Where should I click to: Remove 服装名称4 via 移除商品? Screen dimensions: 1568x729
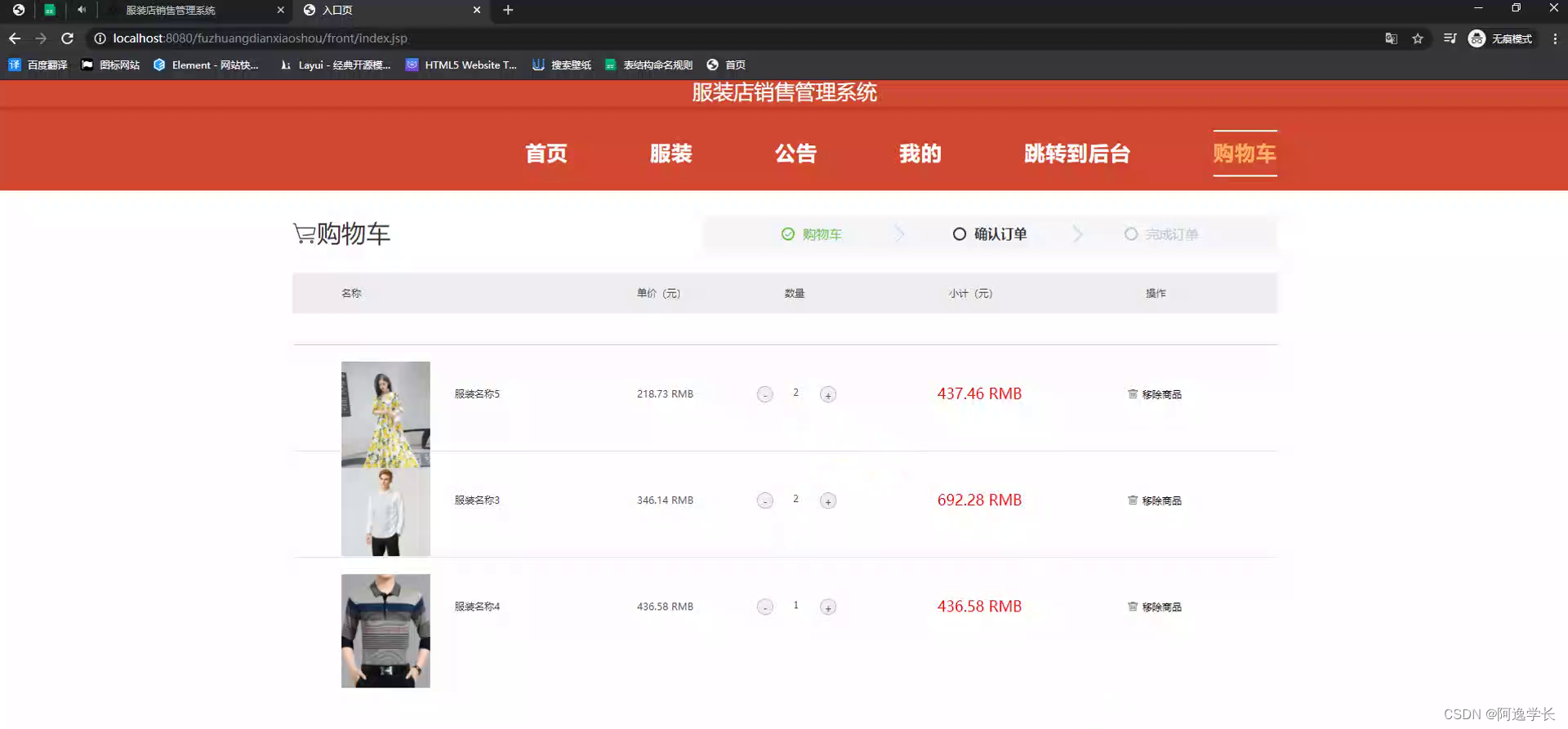pyautogui.click(x=1155, y=607)
